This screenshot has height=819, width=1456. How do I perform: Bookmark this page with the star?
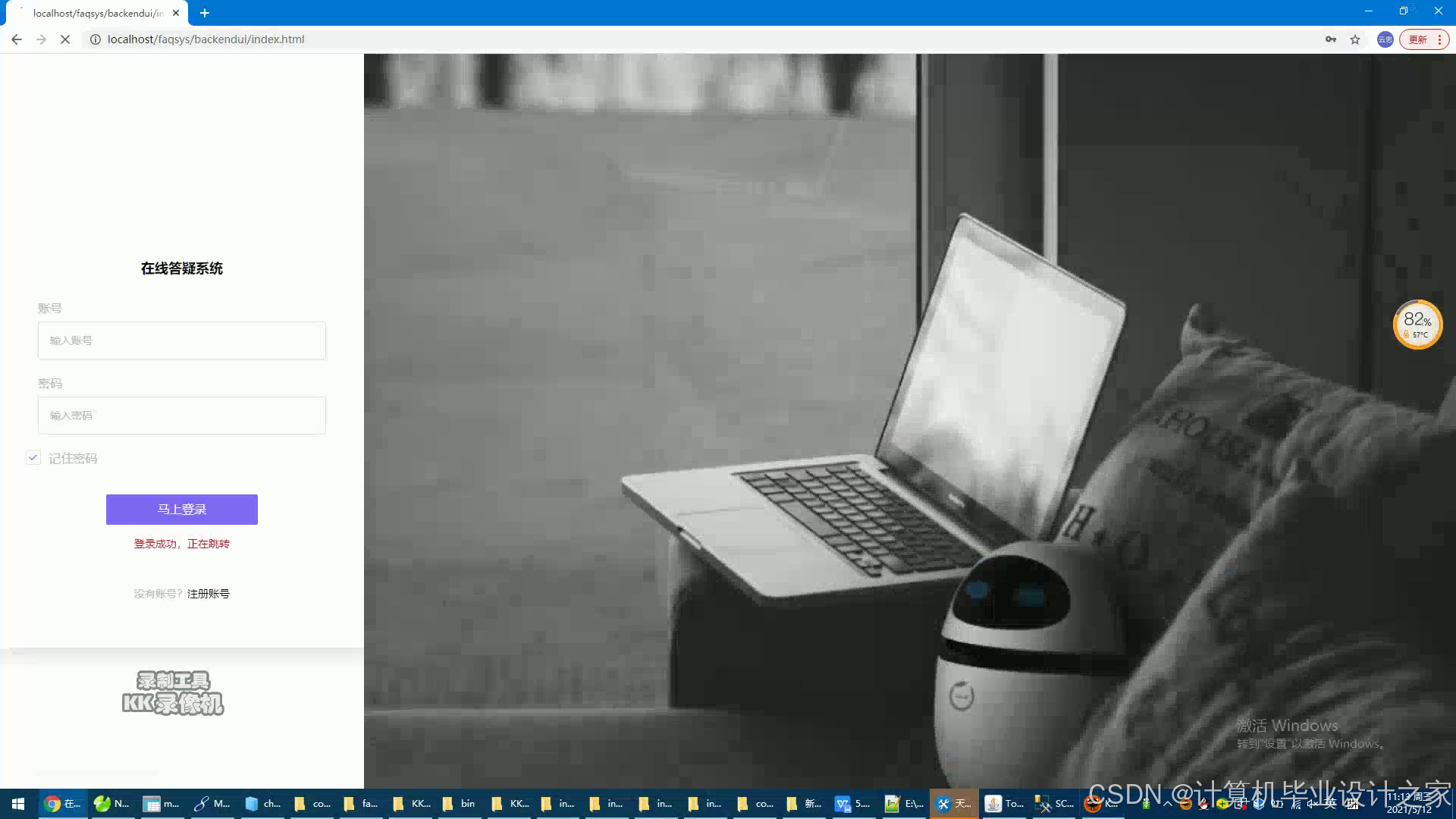point(1355,39)
